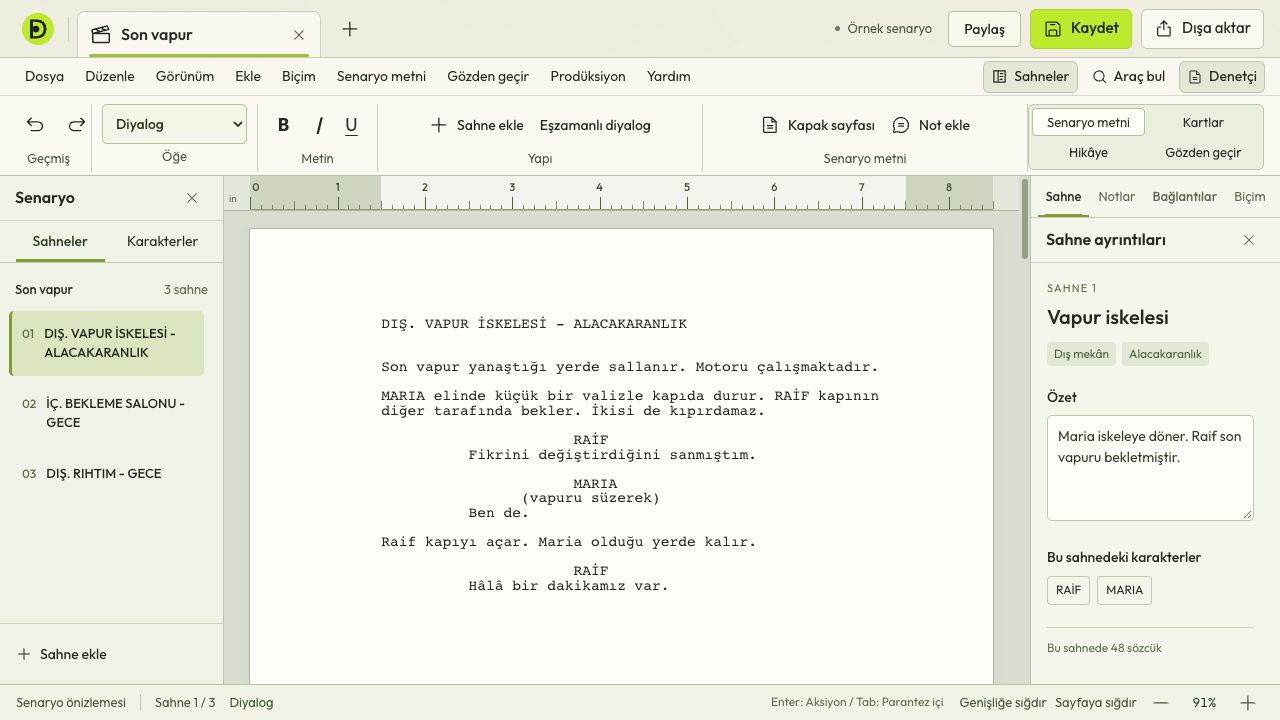Image resolution: width=1280 pixels, height=720 pixels.
Task: Close Sahne ayrıntıları panel
Action: point(1248,240)
